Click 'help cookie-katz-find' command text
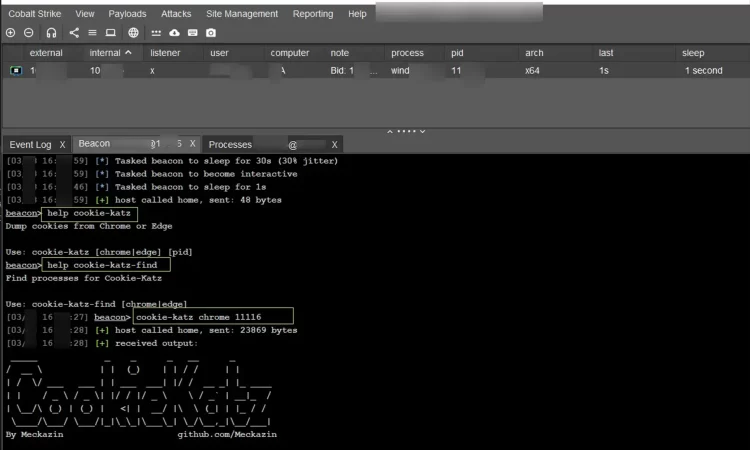 [x=102, y=265]
